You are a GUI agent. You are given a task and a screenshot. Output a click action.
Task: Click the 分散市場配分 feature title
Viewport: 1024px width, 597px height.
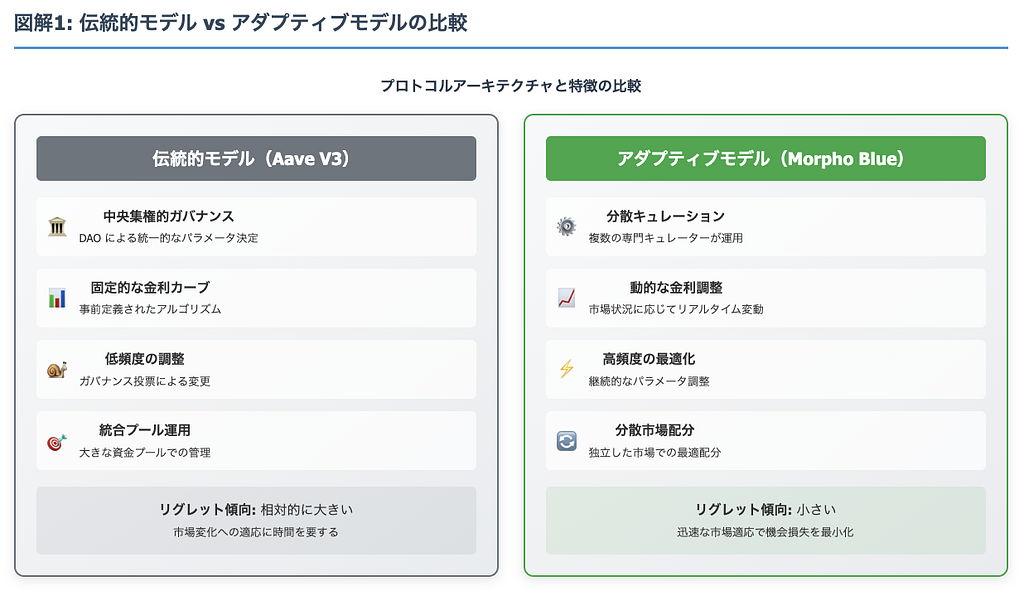click(655, 430)
